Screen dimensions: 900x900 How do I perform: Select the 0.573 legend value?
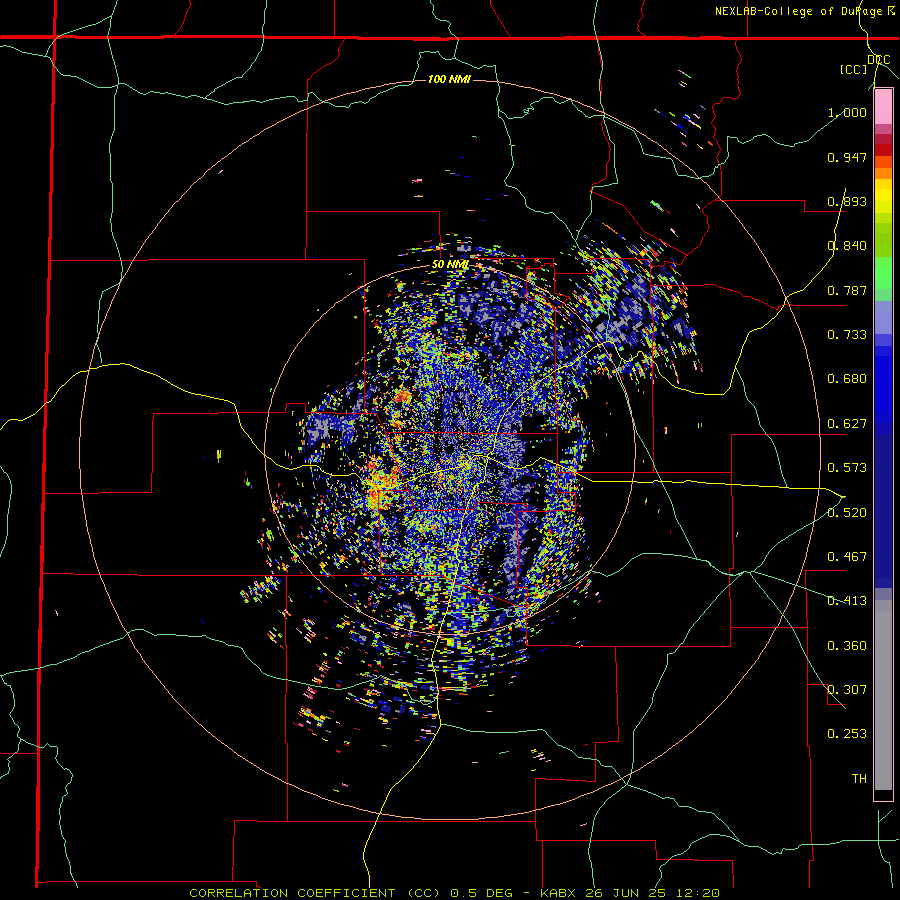[847, 468]
